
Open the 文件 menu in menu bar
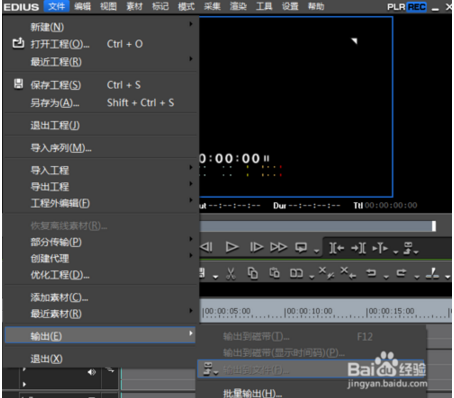click(56, 6)
